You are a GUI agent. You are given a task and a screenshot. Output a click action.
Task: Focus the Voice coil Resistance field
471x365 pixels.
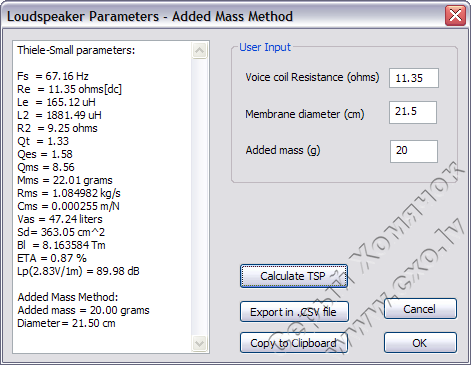[414, 78]
